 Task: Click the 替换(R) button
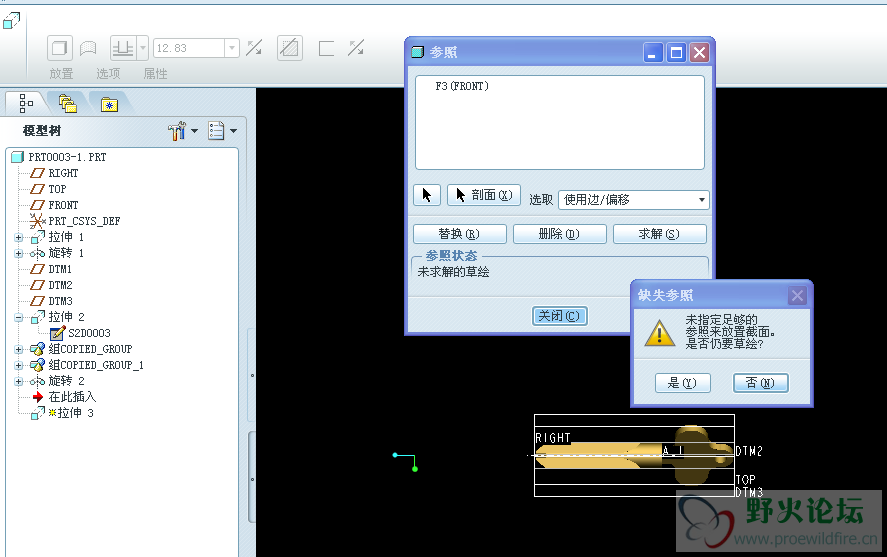click(x=460, y=234)
